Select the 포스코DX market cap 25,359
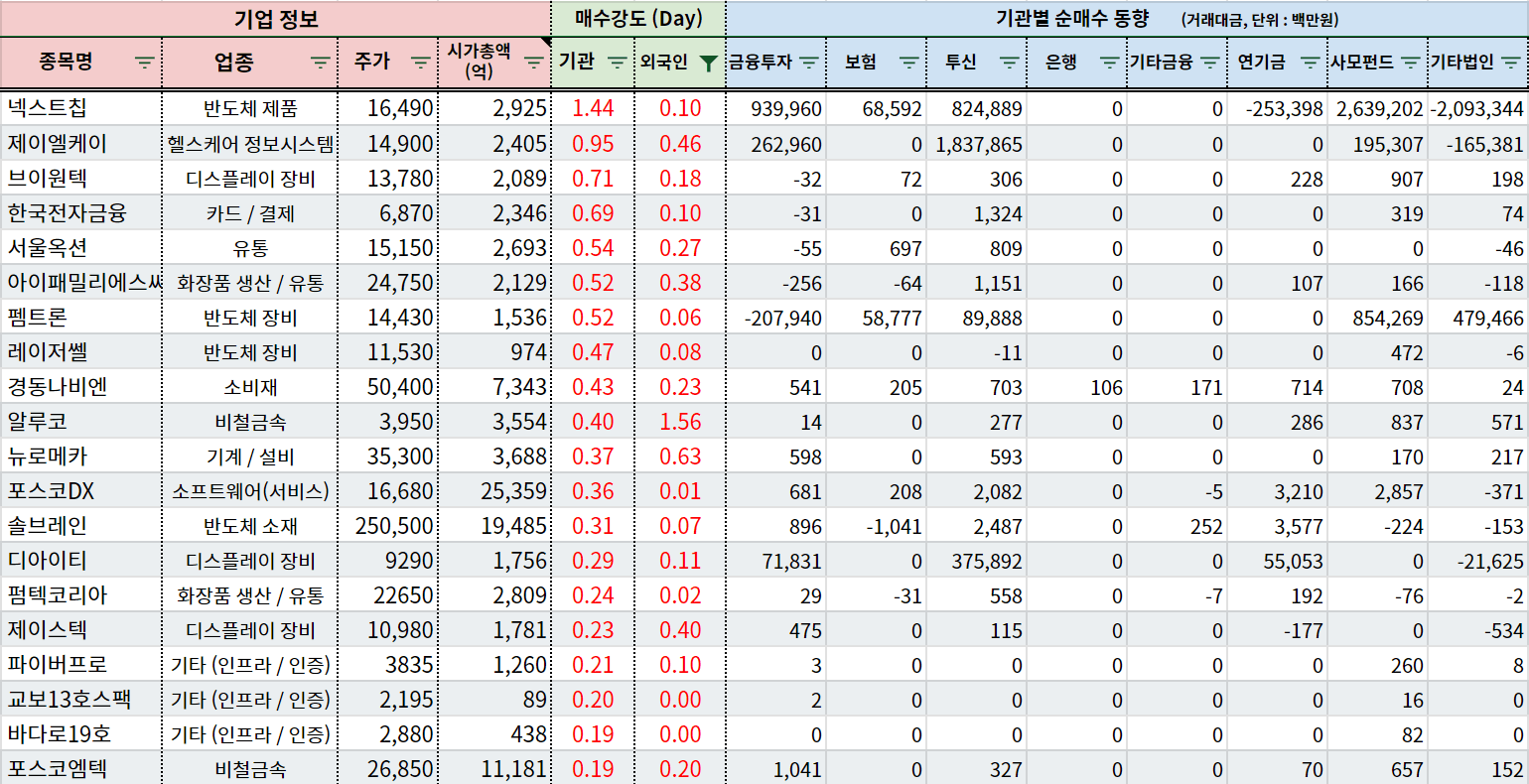This screenshot has width=1529, height=784. point(494,490)
